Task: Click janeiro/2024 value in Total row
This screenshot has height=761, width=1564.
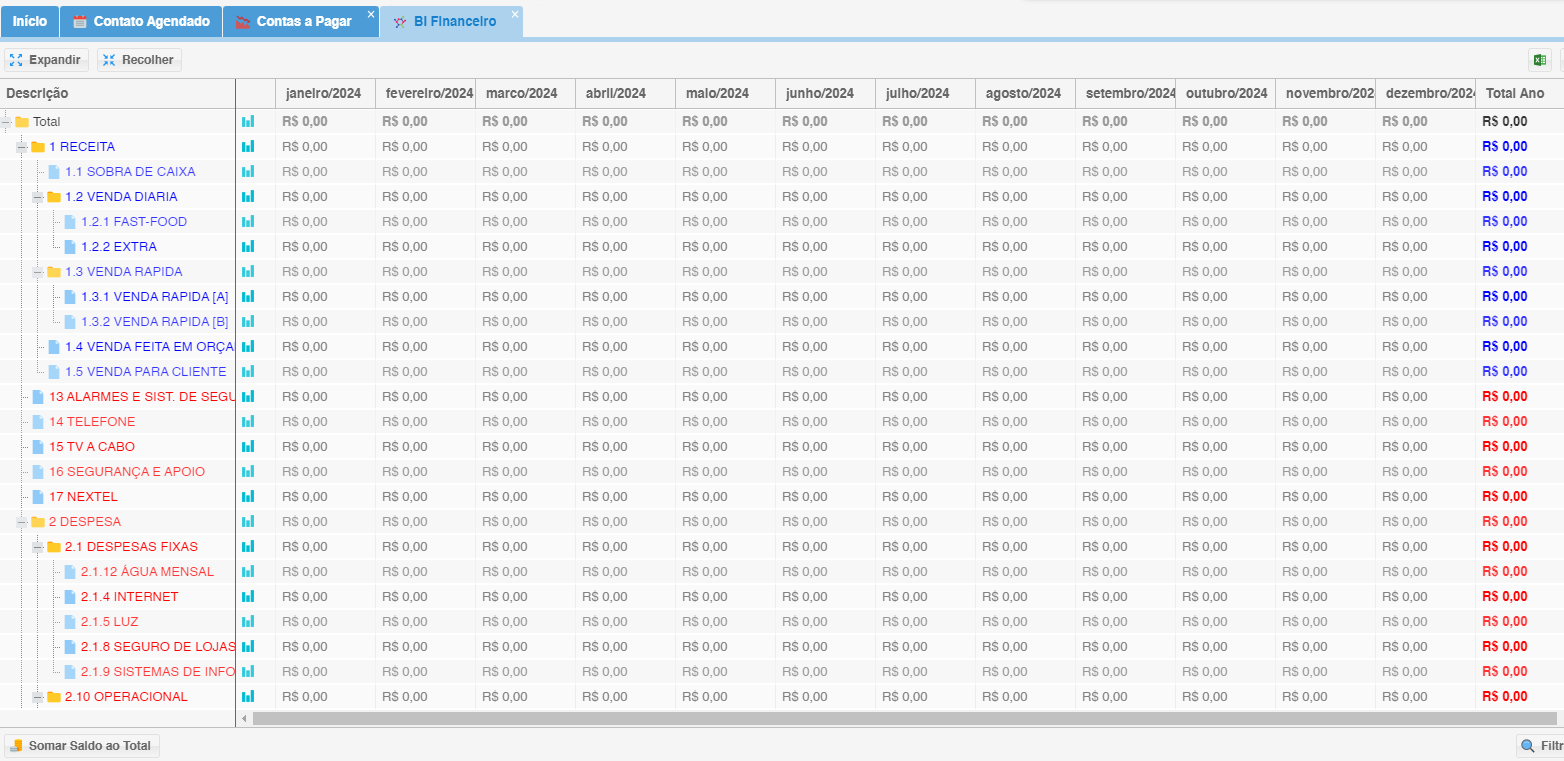Action: click(305, 121)
